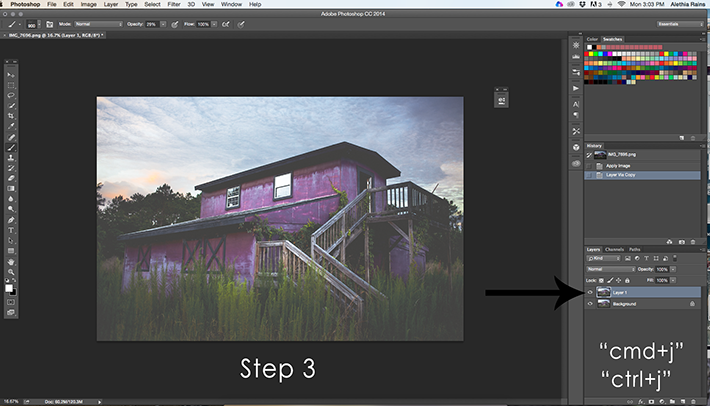The height and width of the screenshot is (406, 710).
Task: Open the Flow slider dropdown
Action: coord(214,24)
